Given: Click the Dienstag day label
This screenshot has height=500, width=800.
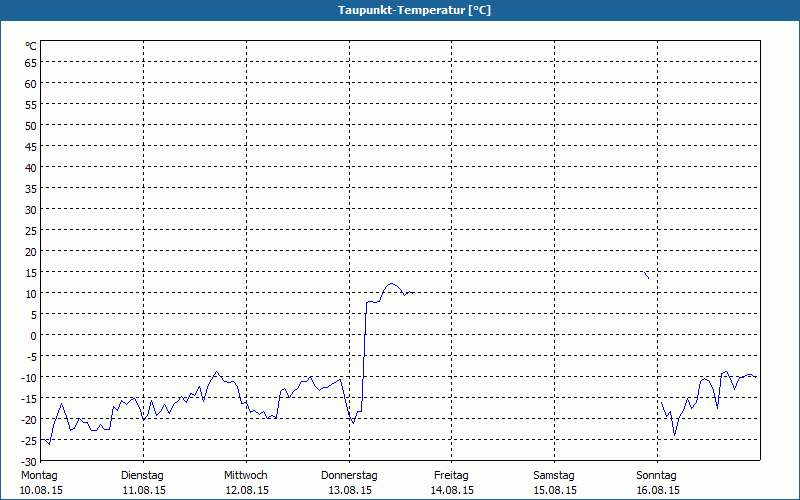Looking at the screenshot, I should pyautogui.click(x=142, y=476).
